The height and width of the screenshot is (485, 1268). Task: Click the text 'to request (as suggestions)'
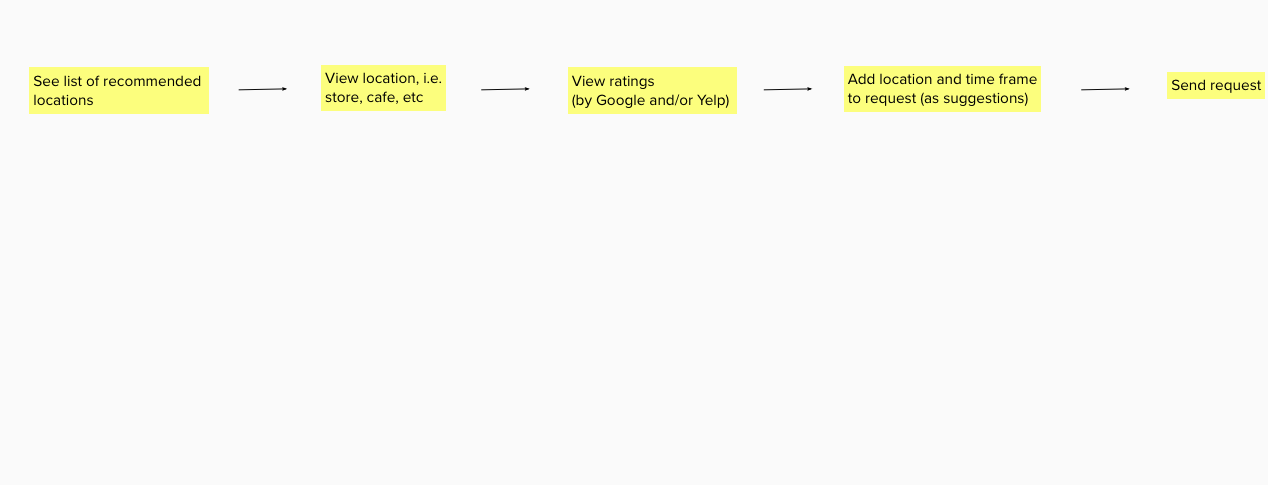[x=938, y=98]
